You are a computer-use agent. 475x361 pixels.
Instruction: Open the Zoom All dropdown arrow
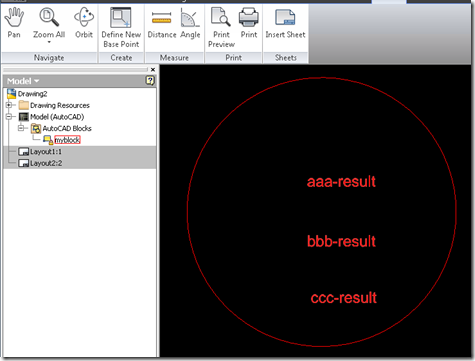(x=49, y=42)
